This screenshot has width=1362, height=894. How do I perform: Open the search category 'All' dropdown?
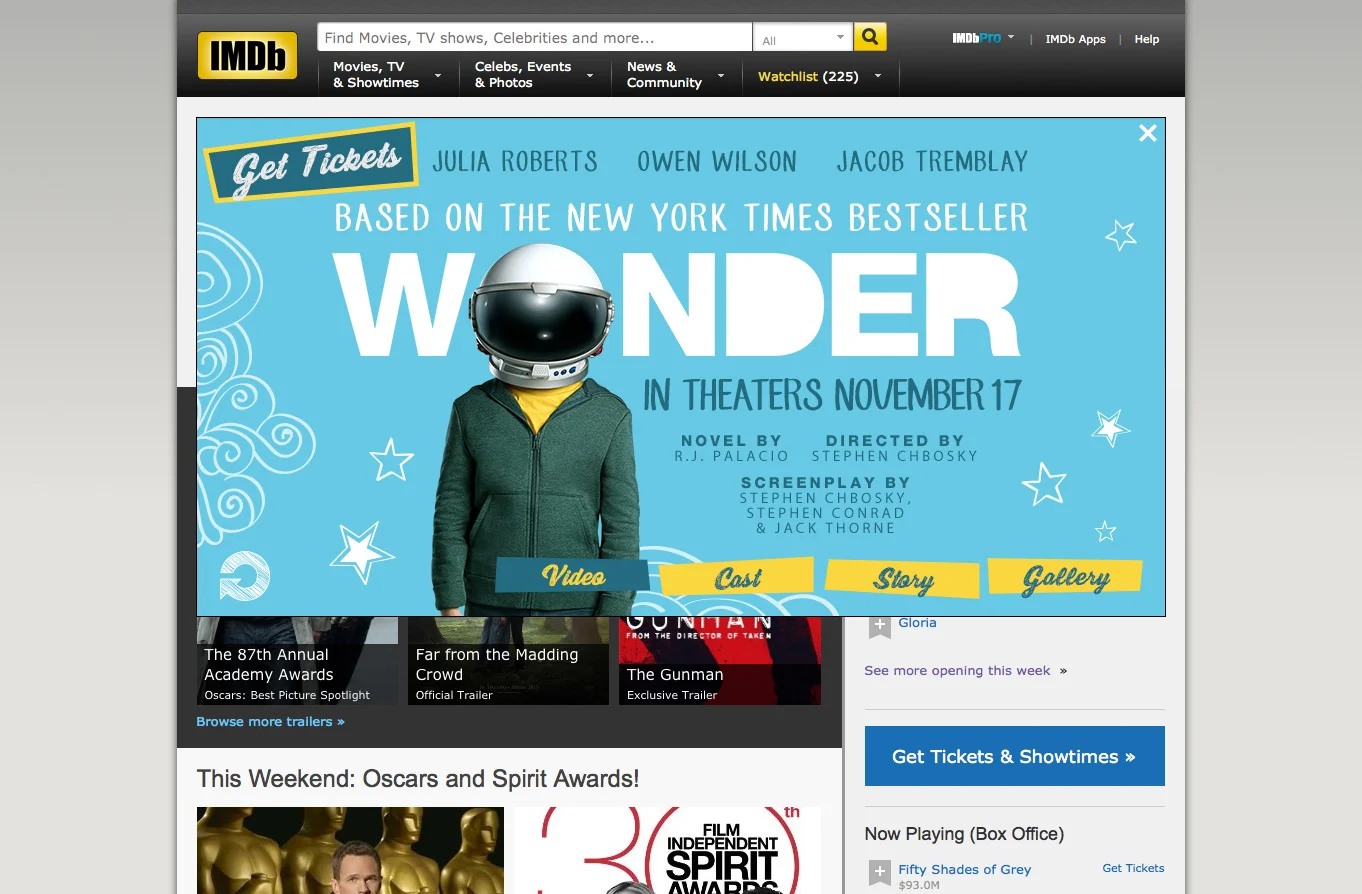(803, 38)
